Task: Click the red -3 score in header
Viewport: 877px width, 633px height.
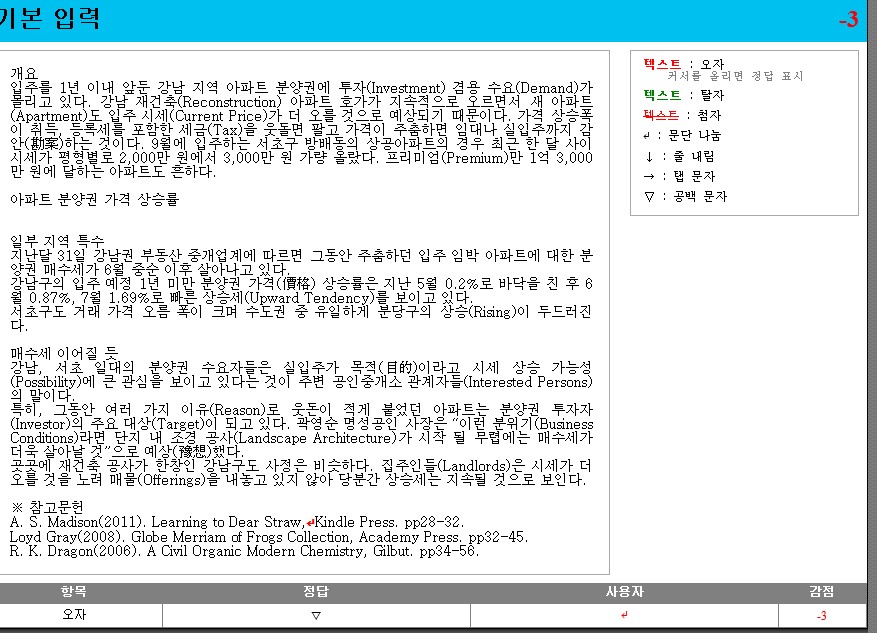Action: 847,20
